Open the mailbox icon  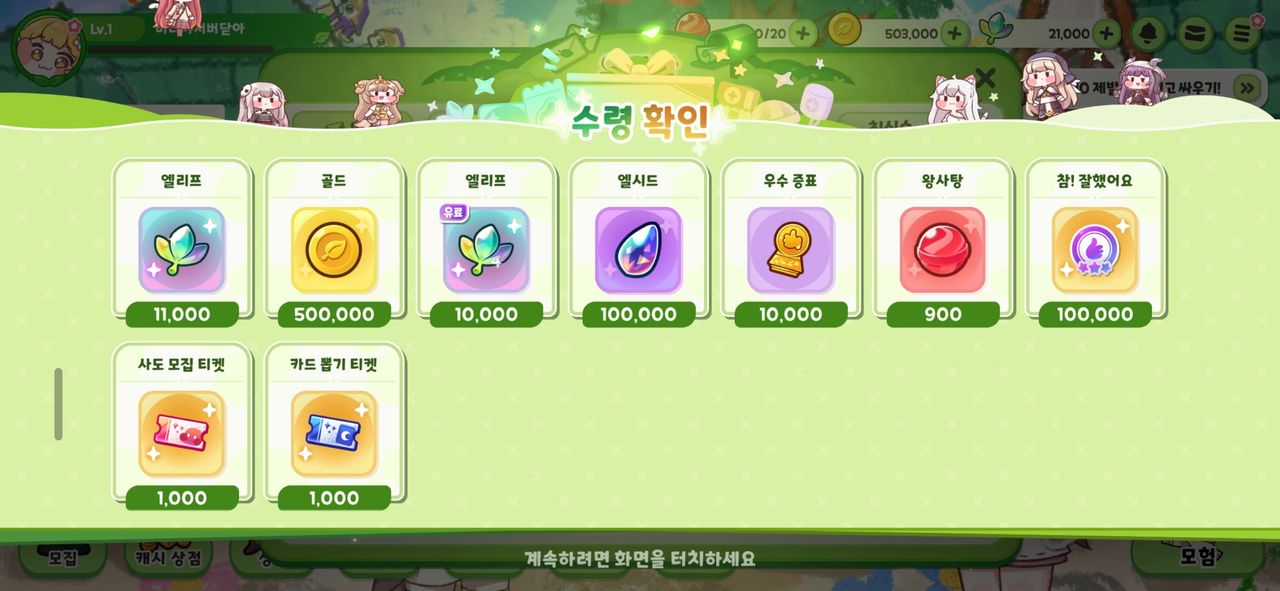(1194, 33)
